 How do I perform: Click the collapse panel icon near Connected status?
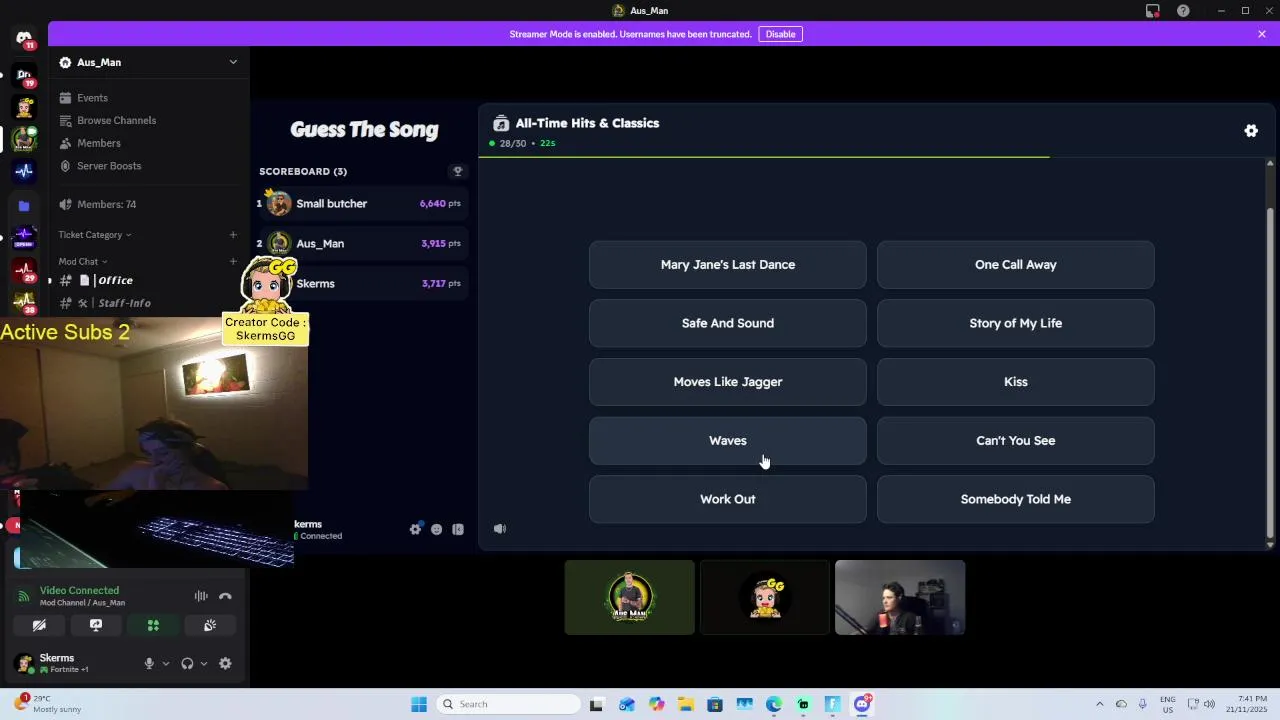[x=458, y=529]
